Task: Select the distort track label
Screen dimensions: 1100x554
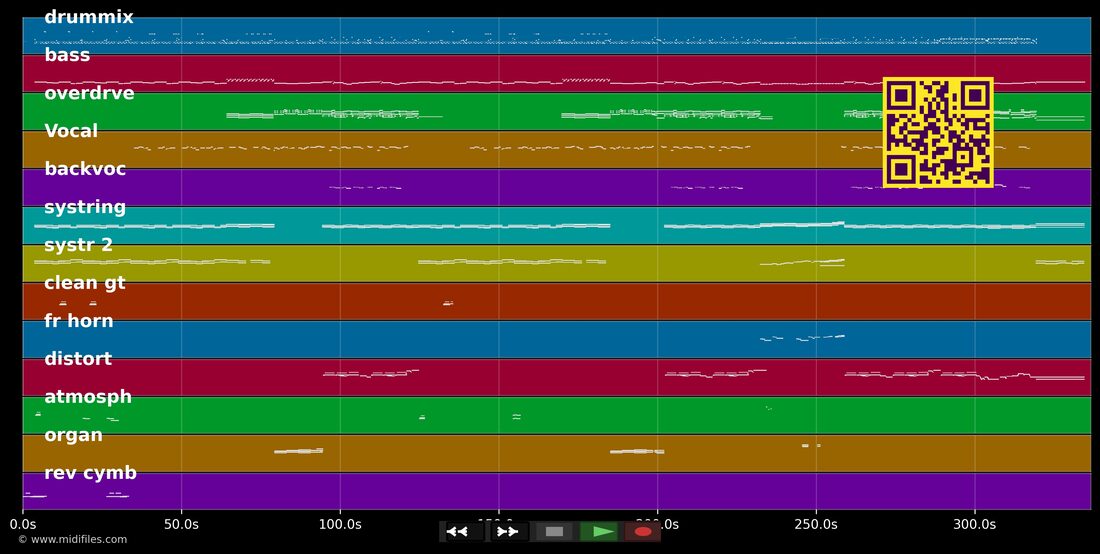Action: tap(78, 359)
